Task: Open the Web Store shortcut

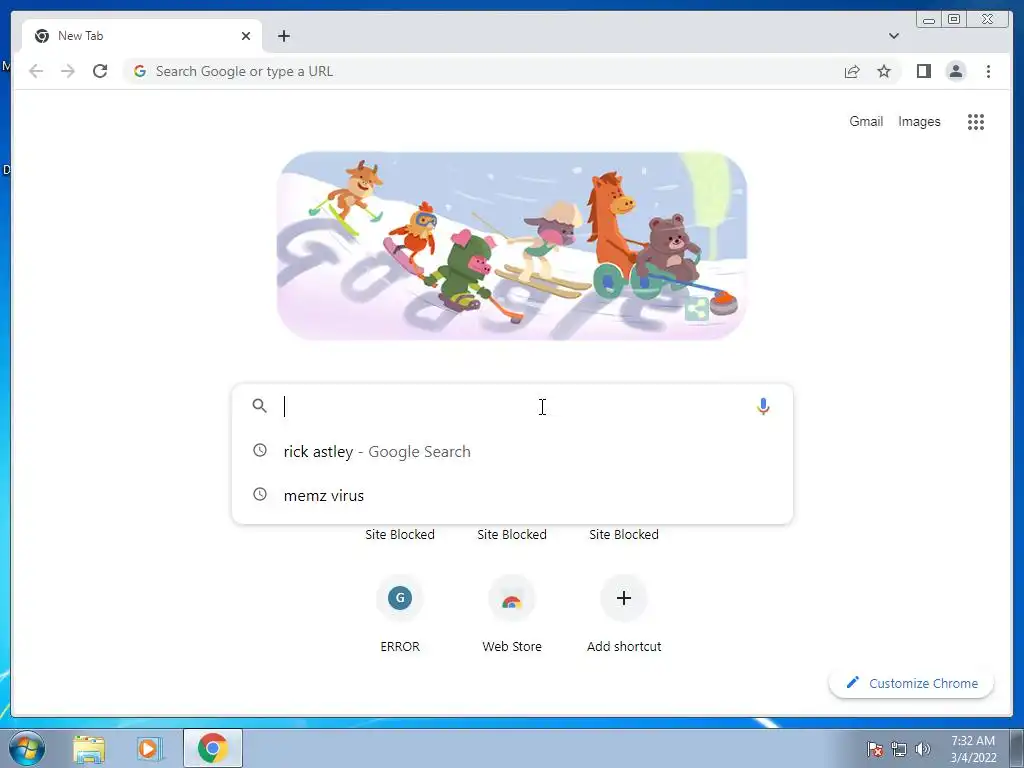Action: pyautogui.click(x=512, y=614)
